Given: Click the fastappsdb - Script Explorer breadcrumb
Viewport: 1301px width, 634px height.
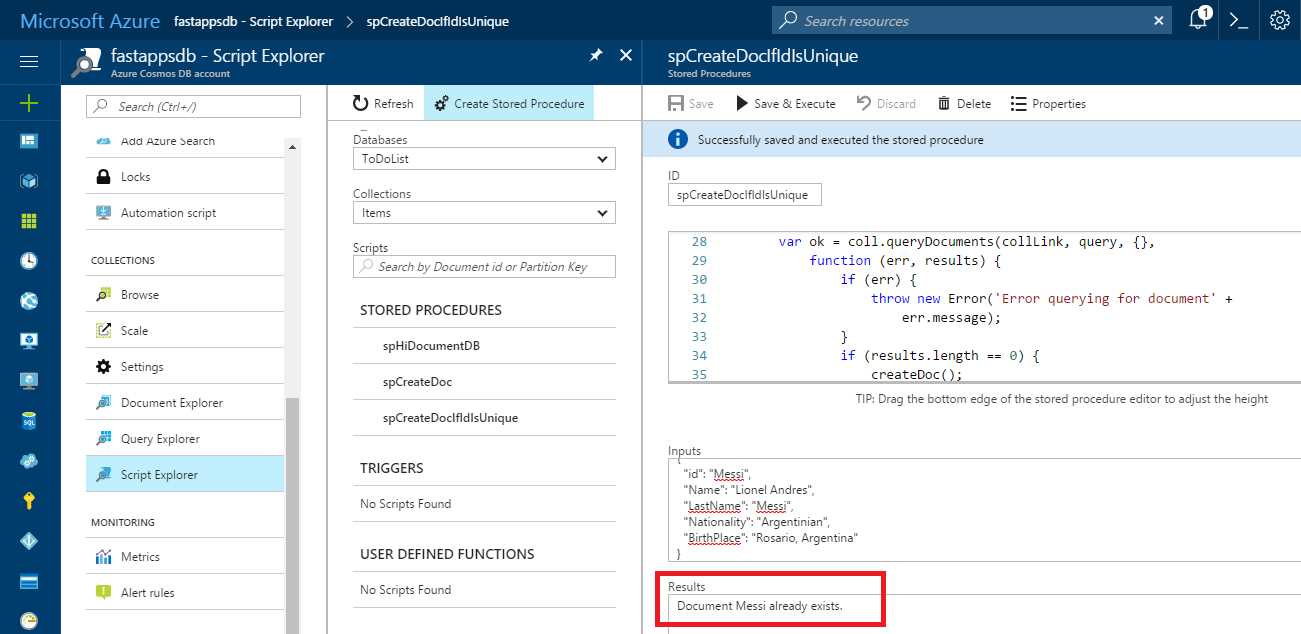Looking at the screenshot, I should tap(255, 21).
